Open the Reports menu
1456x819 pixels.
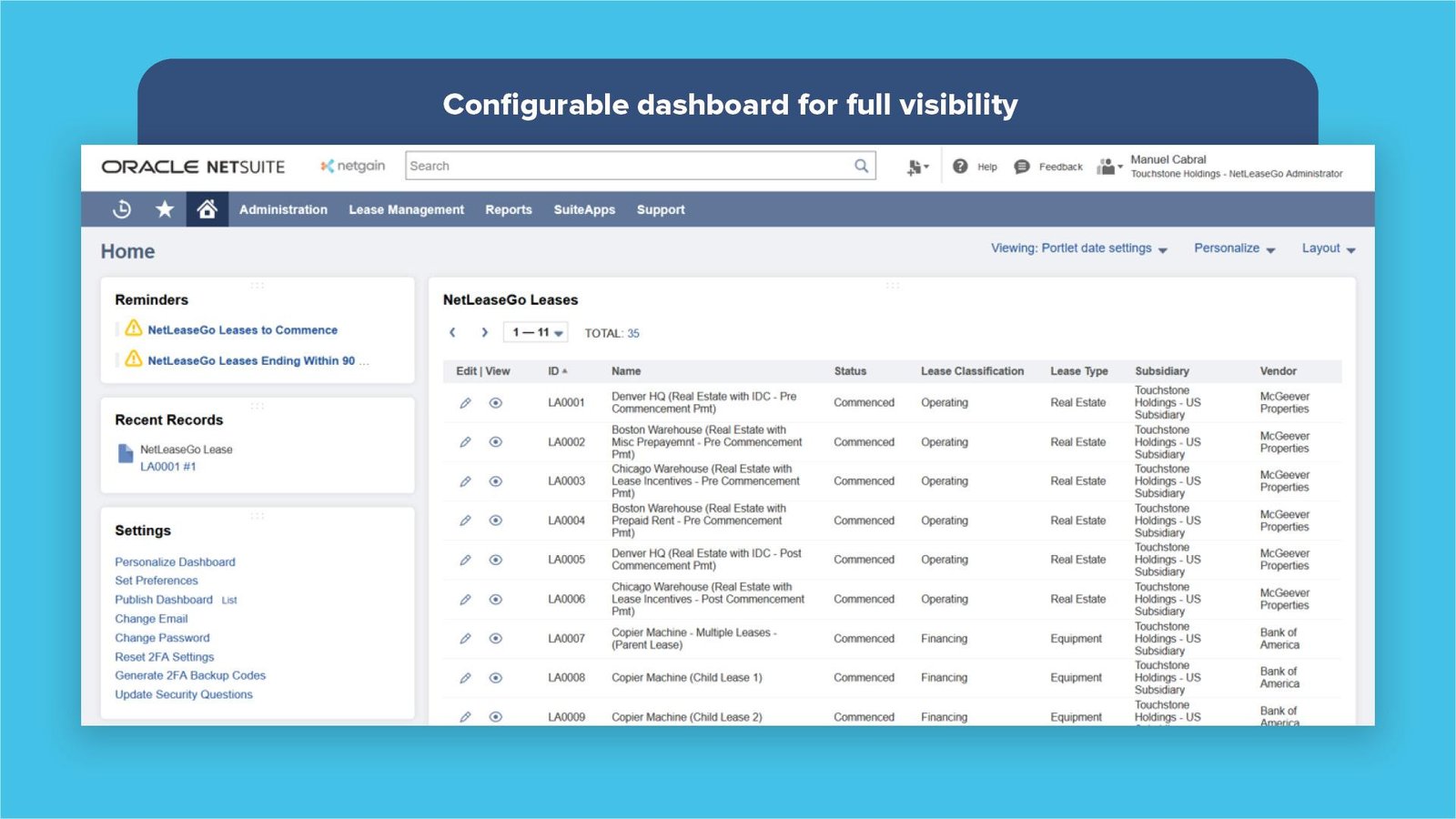pyautogui.click(x=509, y=209)
